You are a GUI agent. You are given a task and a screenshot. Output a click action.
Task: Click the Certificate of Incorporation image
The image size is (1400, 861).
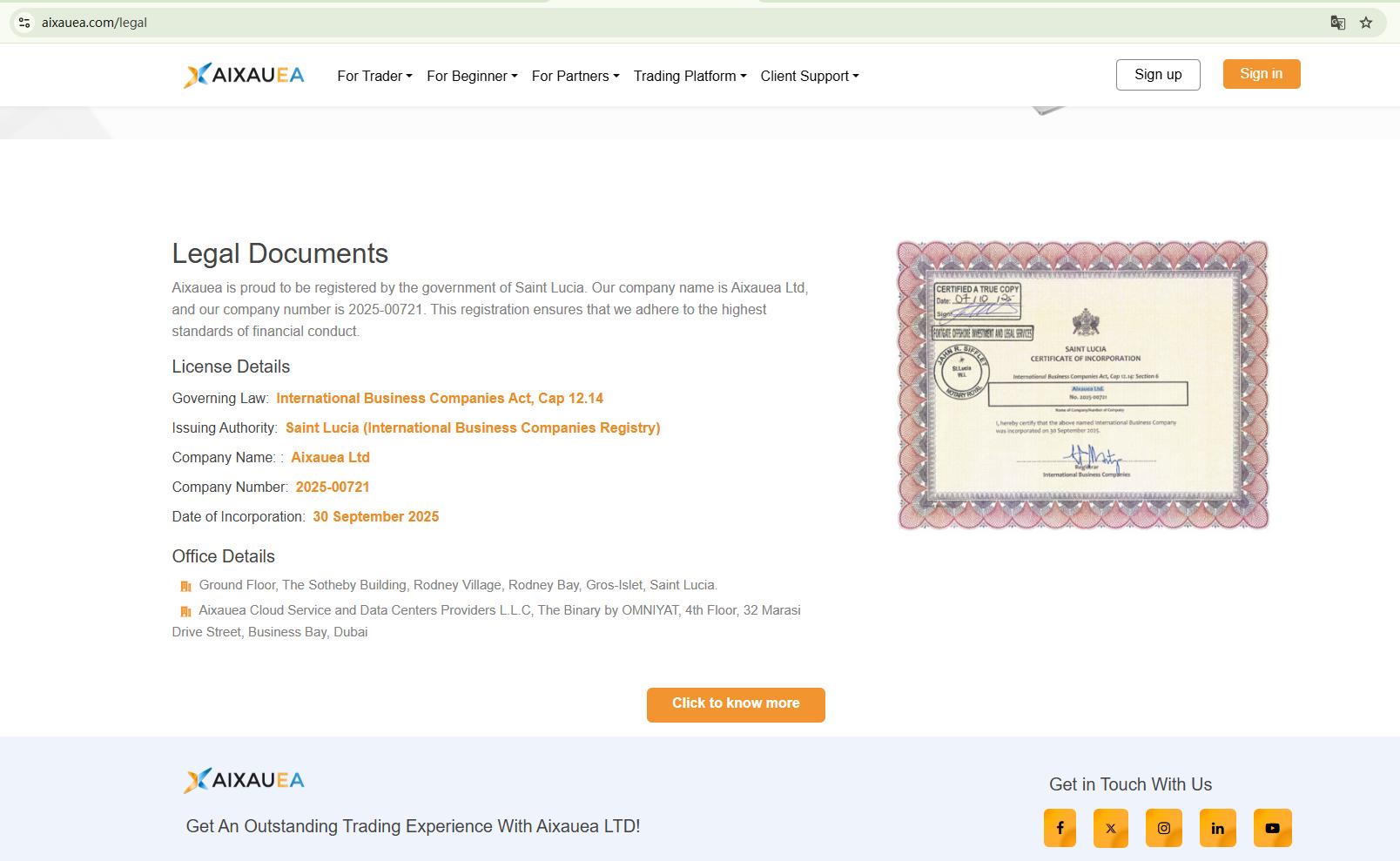coord(1083,385)
